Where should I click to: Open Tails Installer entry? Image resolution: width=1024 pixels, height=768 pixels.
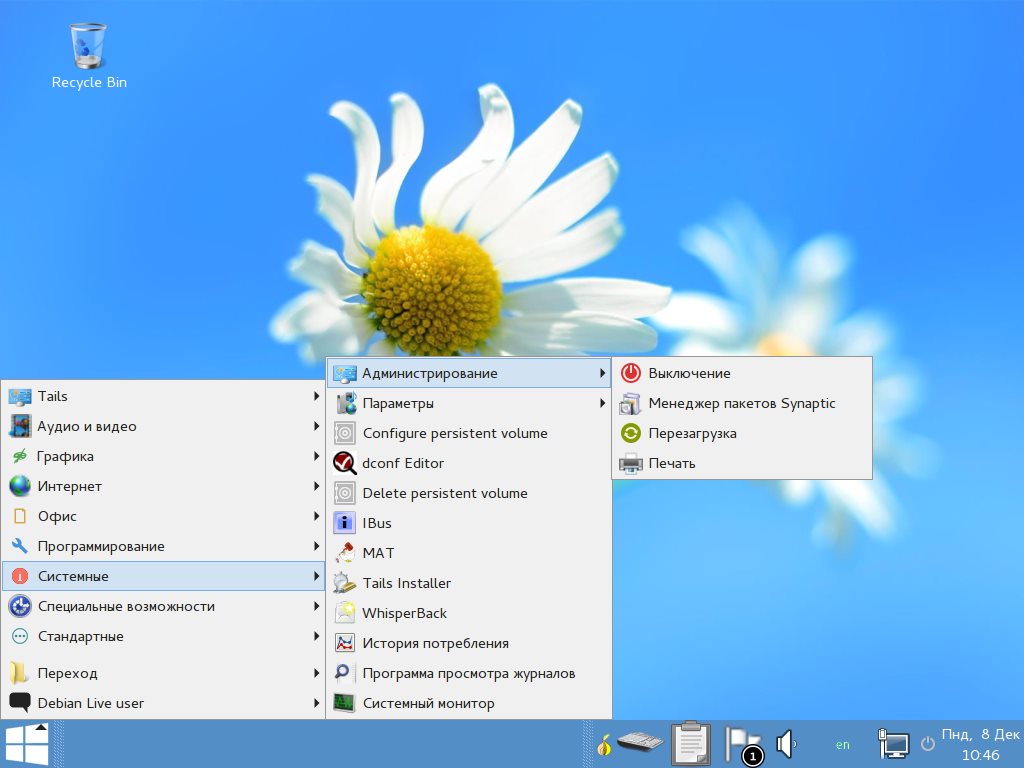[x=406, y=583]
